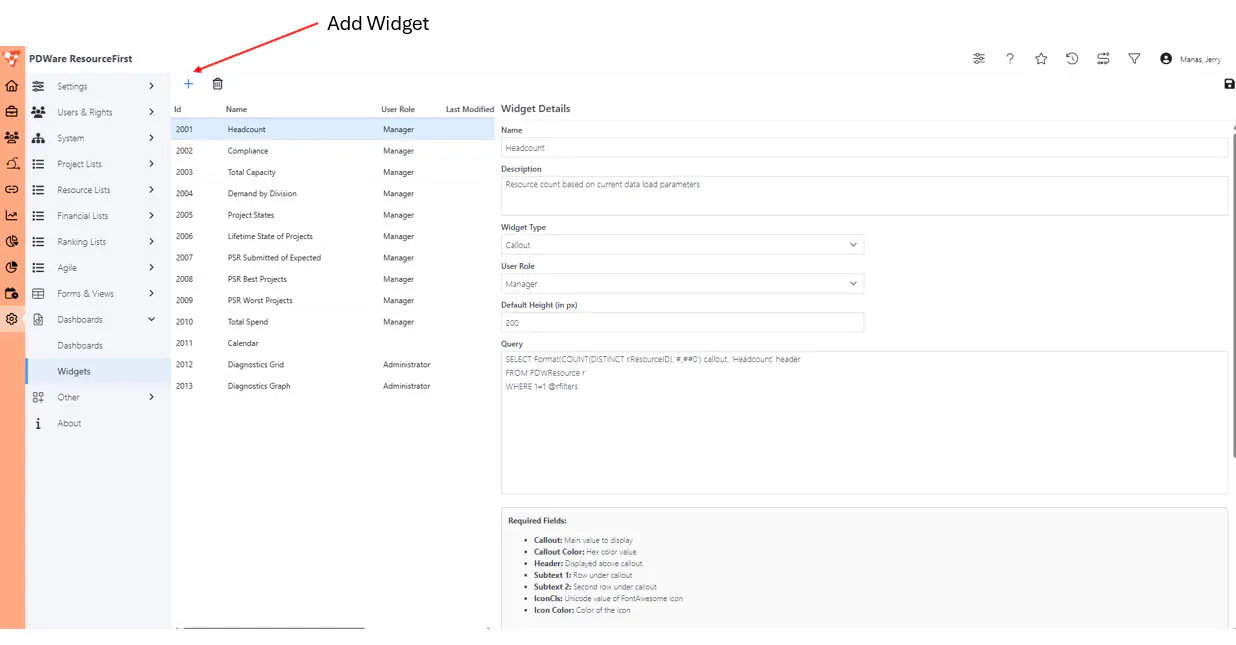Click the Settings sliders icon in menu
1236x645 pixels.
(x=38, y=86)
